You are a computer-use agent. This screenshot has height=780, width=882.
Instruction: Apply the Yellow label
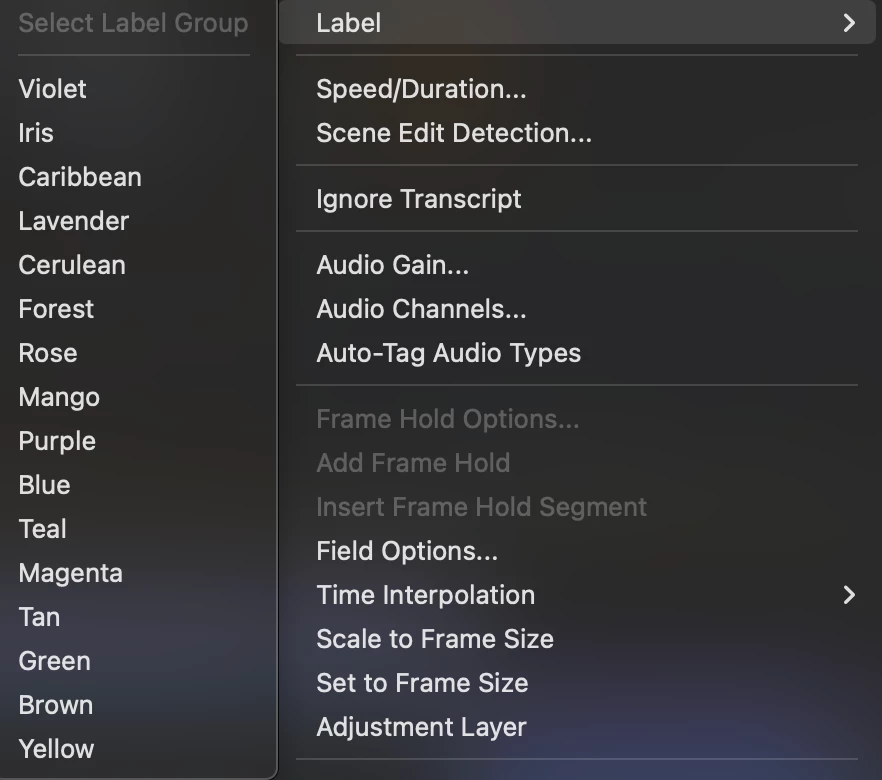pos(56,749)
